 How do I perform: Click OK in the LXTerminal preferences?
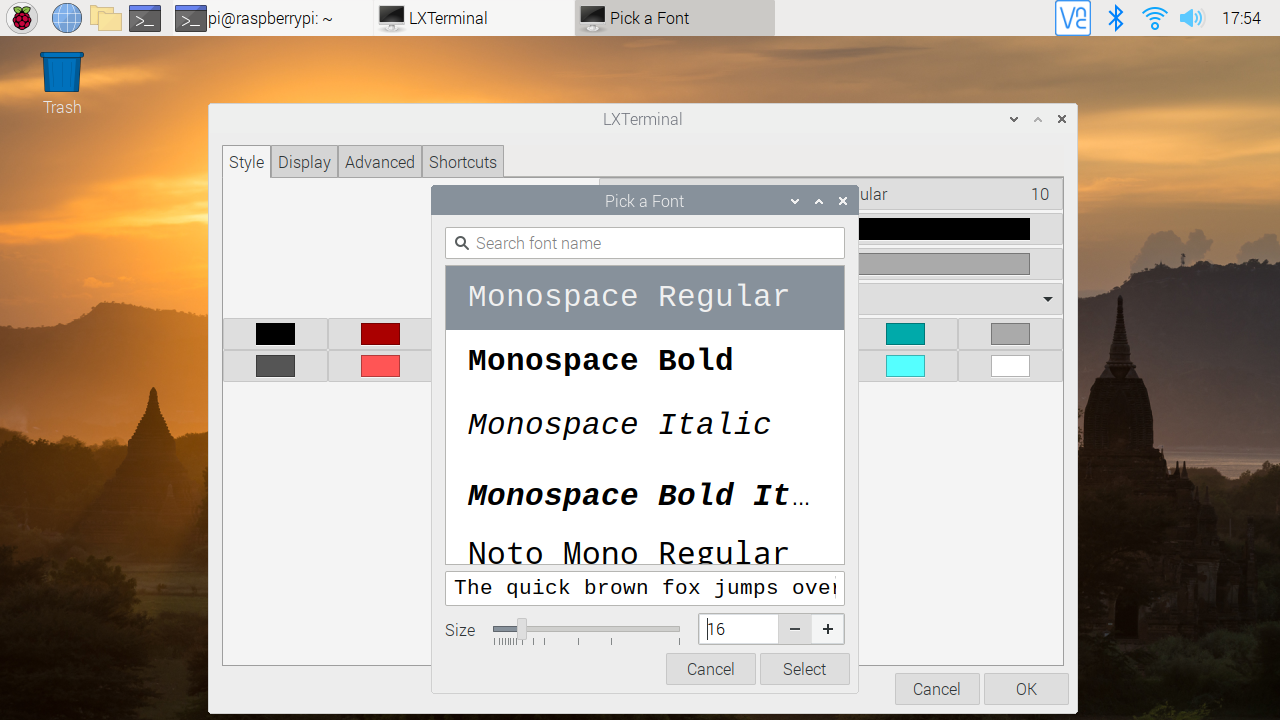point(1026,689)
